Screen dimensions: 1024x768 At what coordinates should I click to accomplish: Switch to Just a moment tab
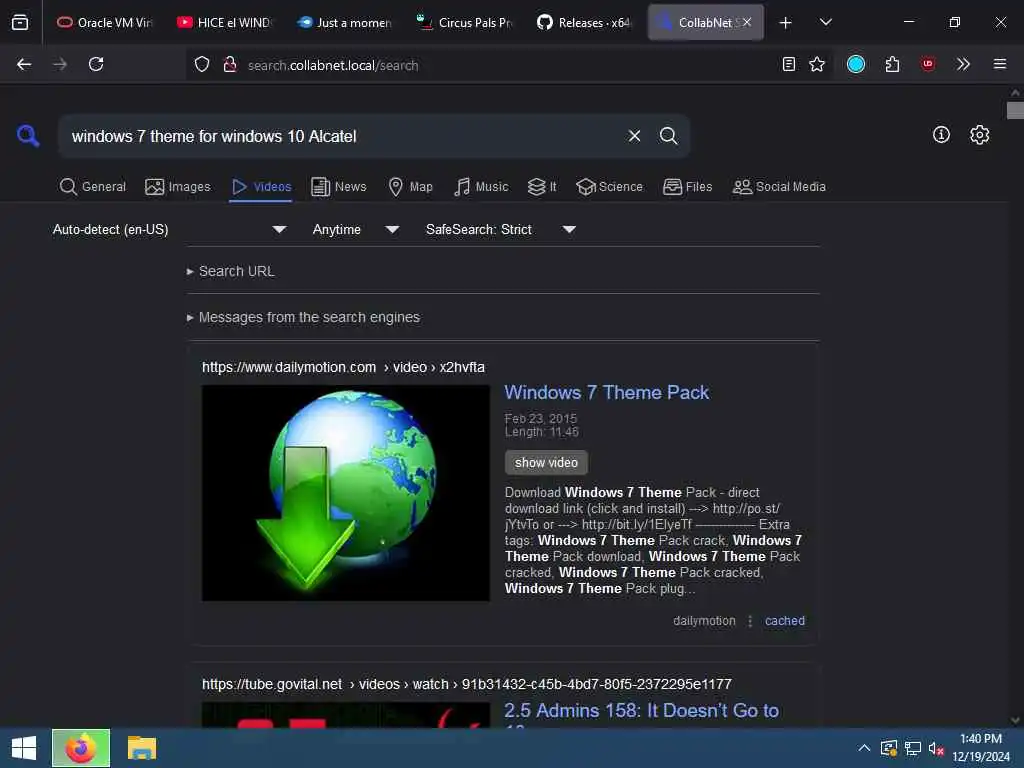click(x=344, y=22)
